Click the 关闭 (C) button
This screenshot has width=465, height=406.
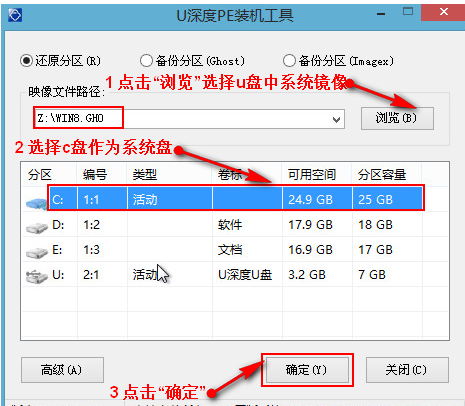(407, 370)
